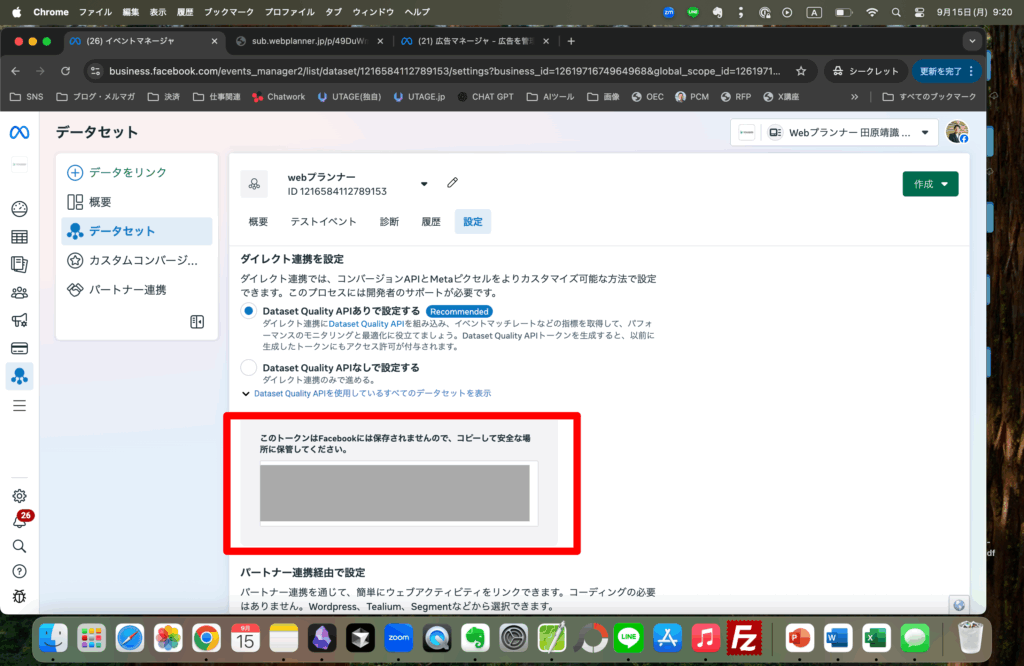This screenshot has height=666, width=1024.
Task: Open the ブックマーク menu in menu bar
Action: coord(229,12)
